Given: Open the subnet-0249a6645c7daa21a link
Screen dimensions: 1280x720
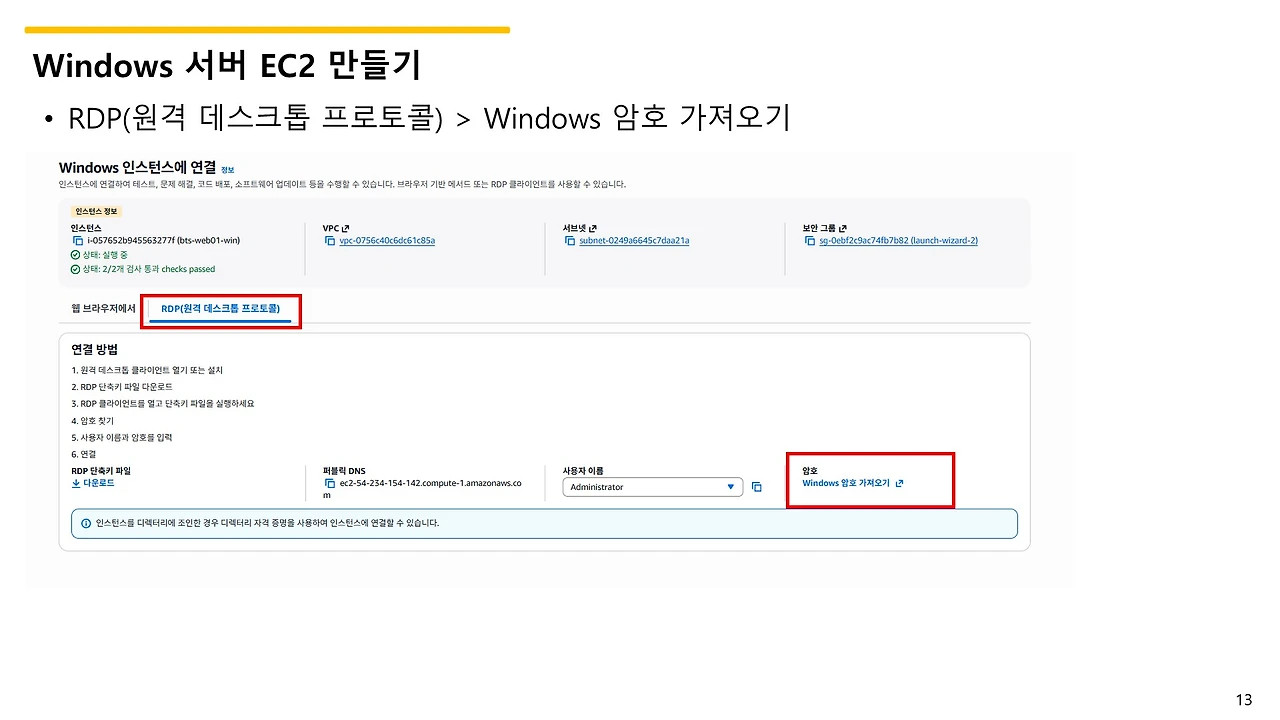Looking at the screenshot, I should pos(634,241).
